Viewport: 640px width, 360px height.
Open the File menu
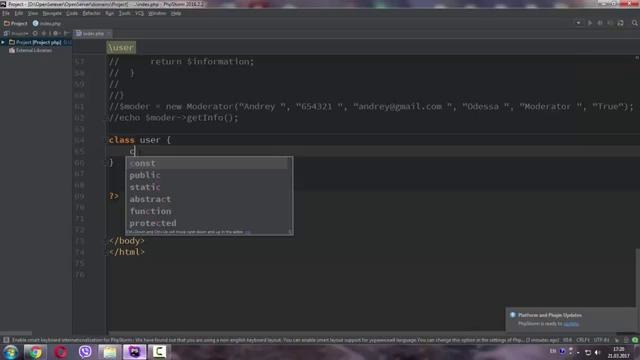coord(6,13)
